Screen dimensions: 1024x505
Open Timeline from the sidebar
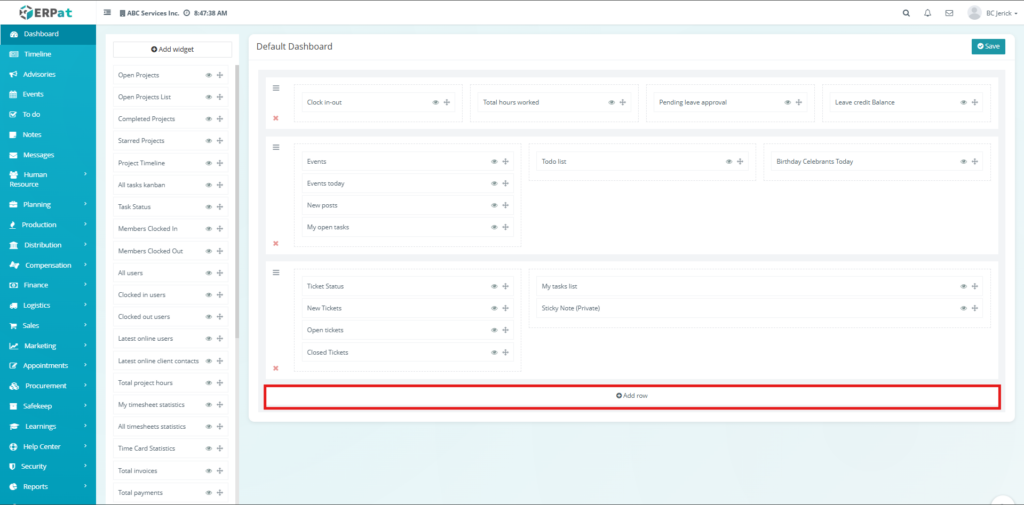37,54
